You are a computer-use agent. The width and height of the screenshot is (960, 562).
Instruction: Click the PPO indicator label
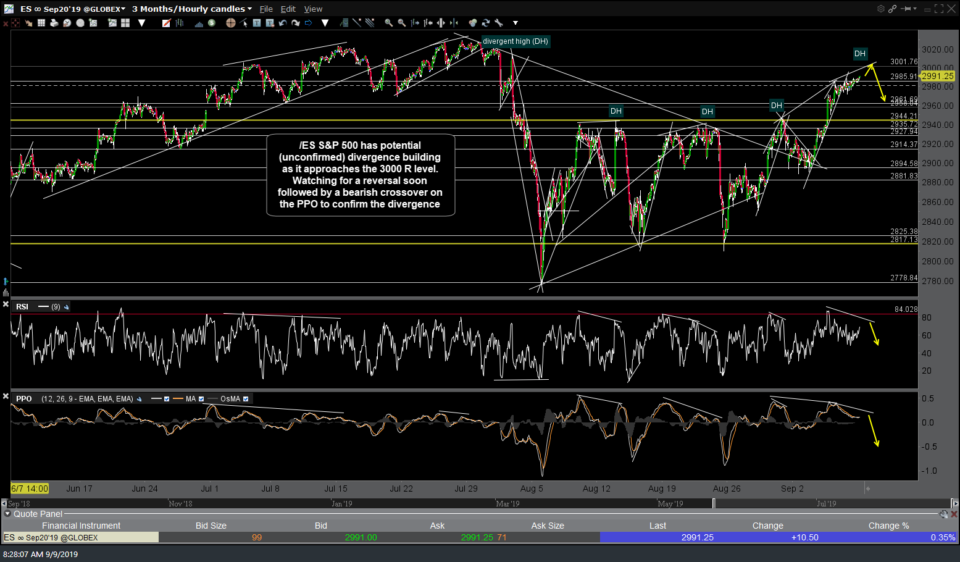(24, 399)
